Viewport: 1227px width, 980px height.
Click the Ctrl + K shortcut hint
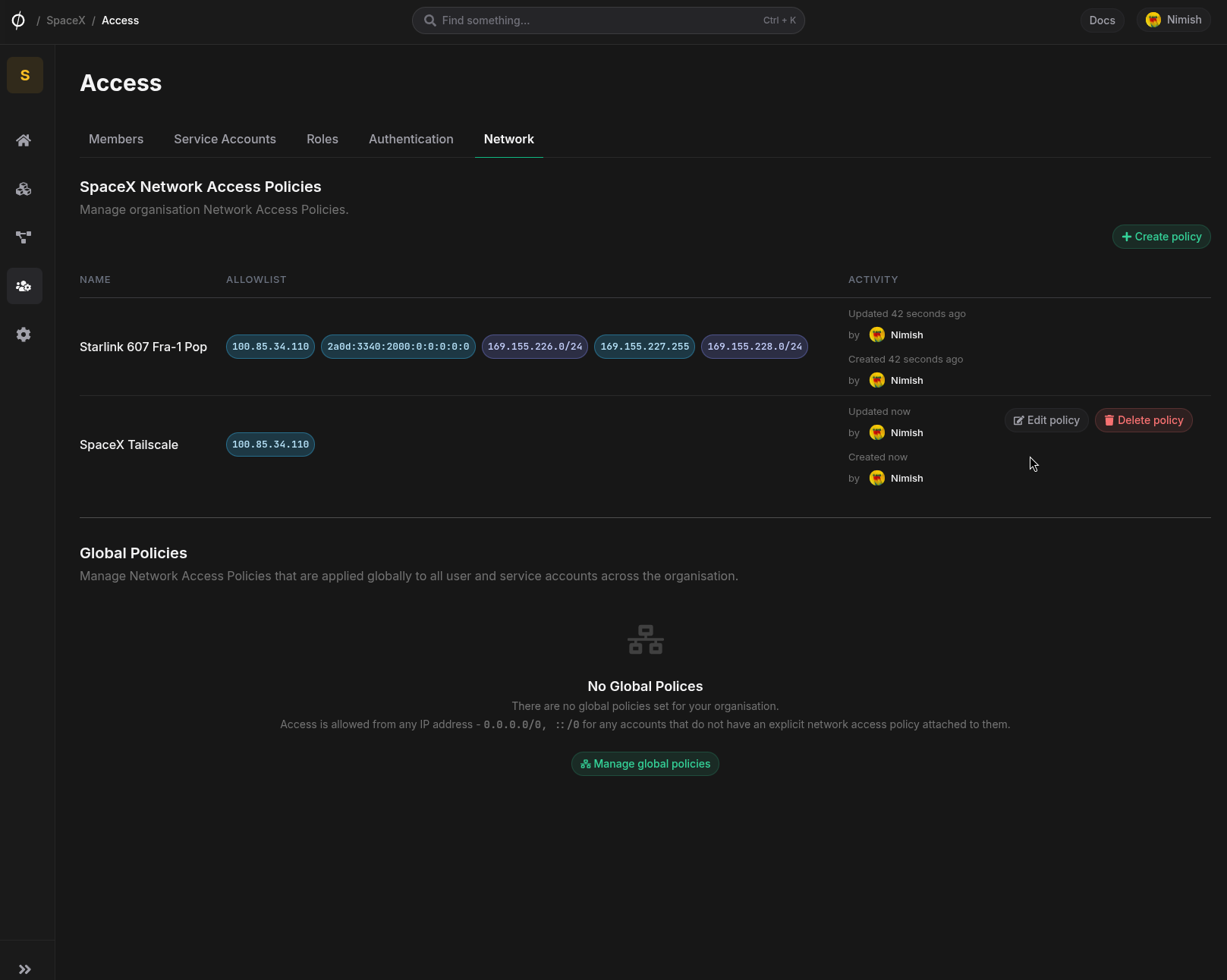click(779, 20)
